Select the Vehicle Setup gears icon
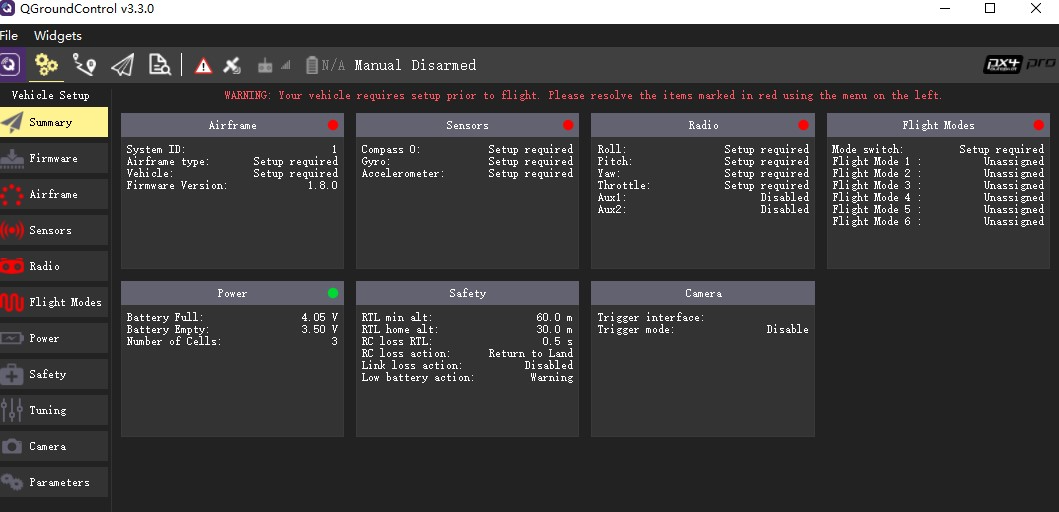Image resolution: width=1059 pixels, height=512 pixels. coord(47,65)
